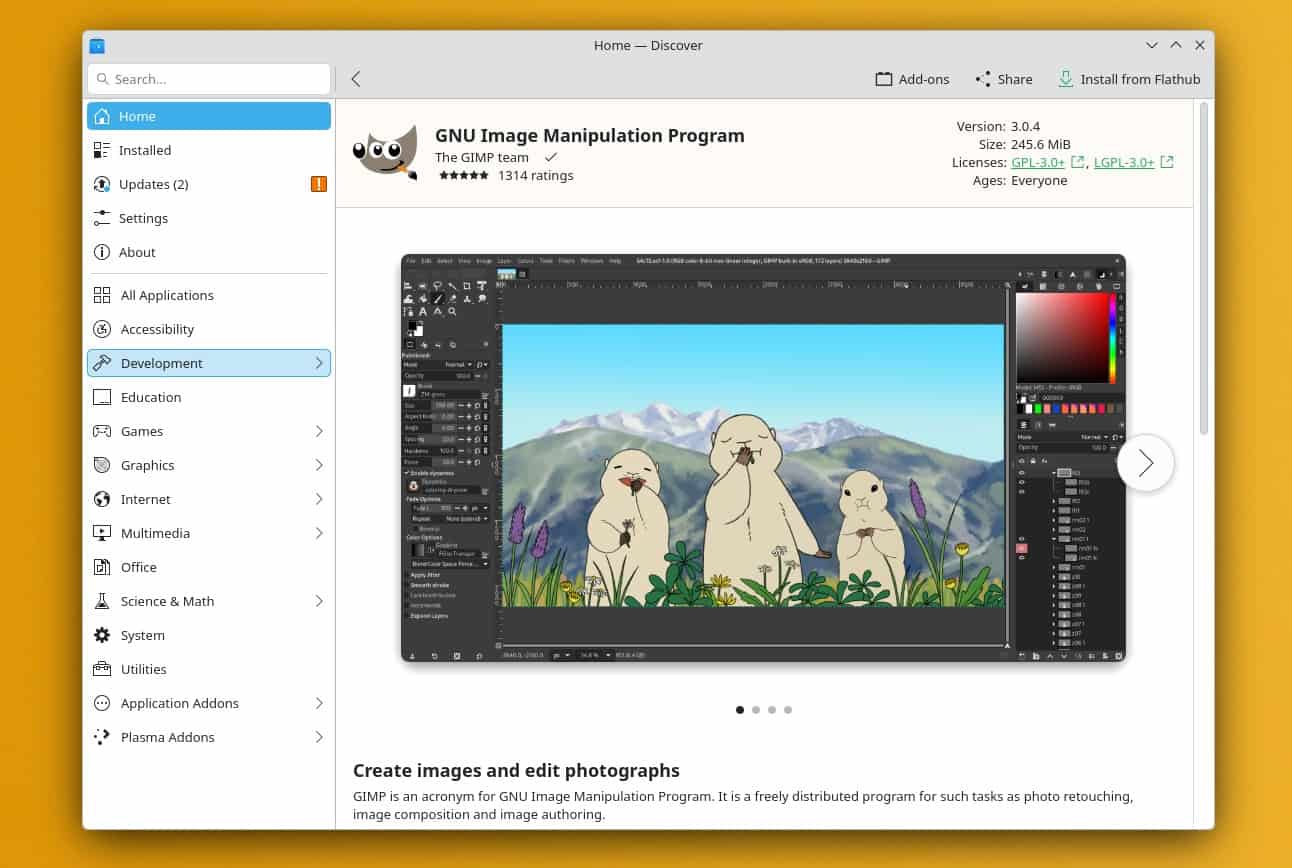The width and height of the screenshot is (1292, 868).
Task: Click the Install from Flathub button
Action: click(x=1129, y=78)
